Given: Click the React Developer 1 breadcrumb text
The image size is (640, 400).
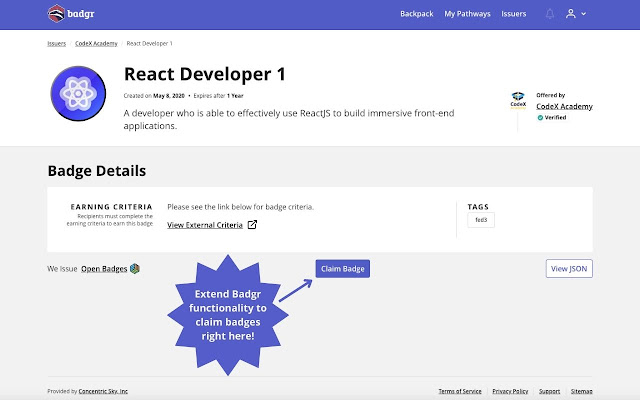Looking at the screenshot, I should pos(149,43).
